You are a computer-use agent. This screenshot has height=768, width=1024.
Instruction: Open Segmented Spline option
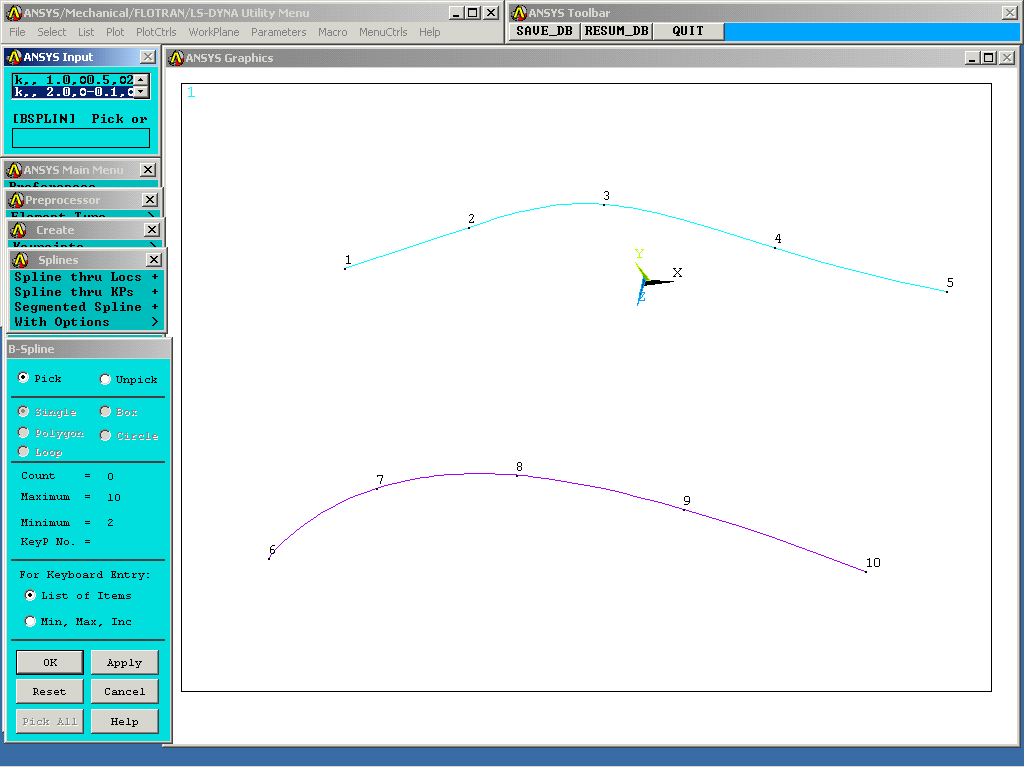86,307
